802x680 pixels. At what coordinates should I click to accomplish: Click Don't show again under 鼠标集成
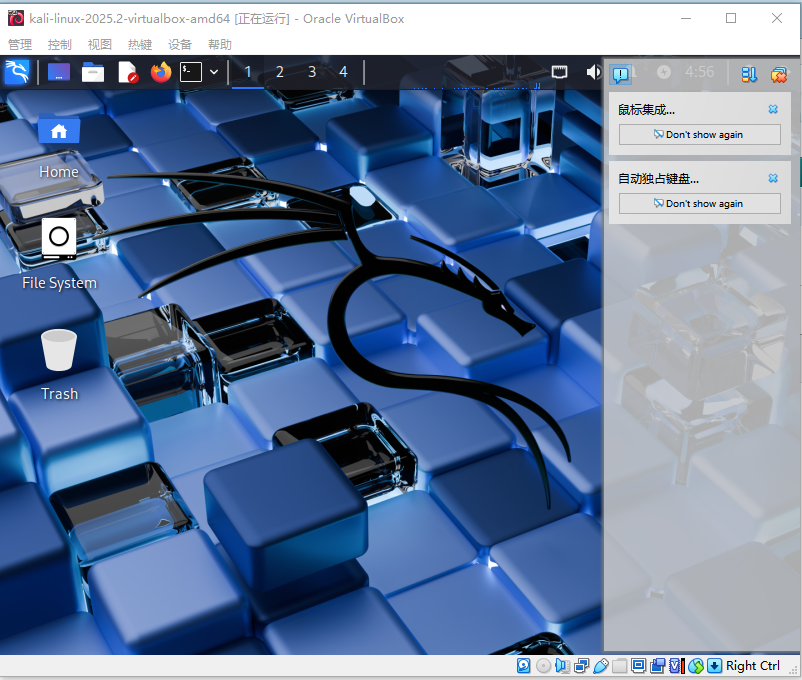click(x=700, y=135)
